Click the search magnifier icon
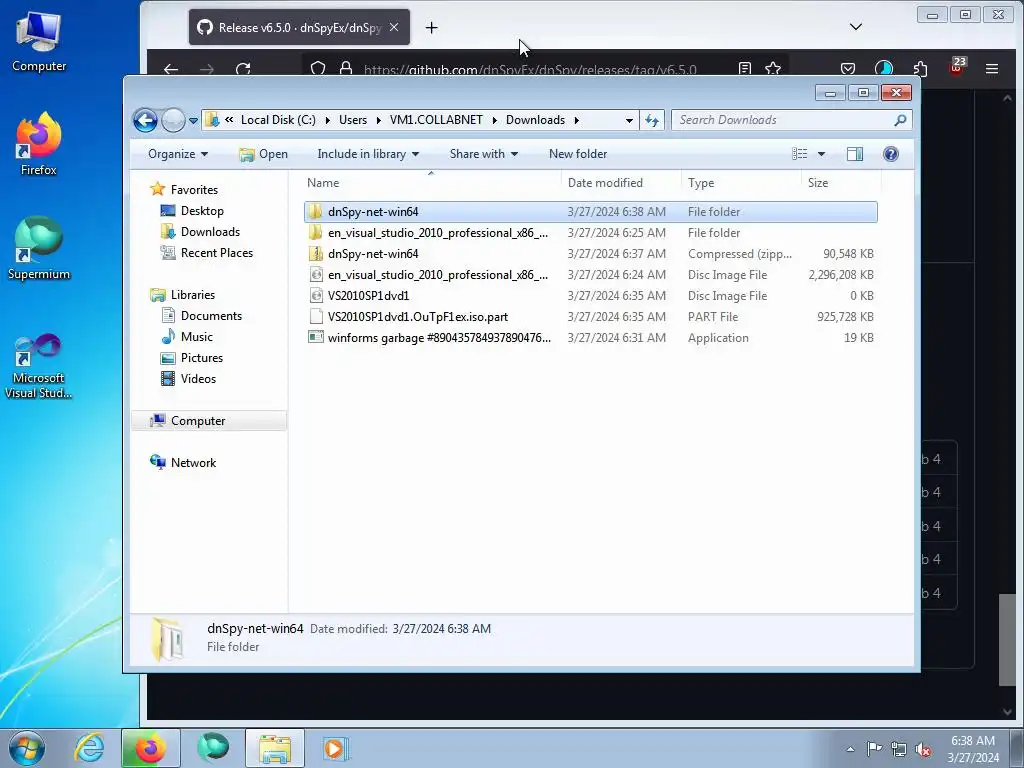Image resolution: width=1024 pixels, height=768 pixels. pyautogui.click(x=900, y=120)
